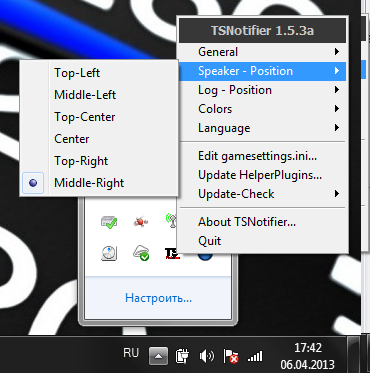Image resolution: width=370 pixels, height=373 pixels.
Task: Click the disc drive tray icon
Action: click(x=109, y=253)
